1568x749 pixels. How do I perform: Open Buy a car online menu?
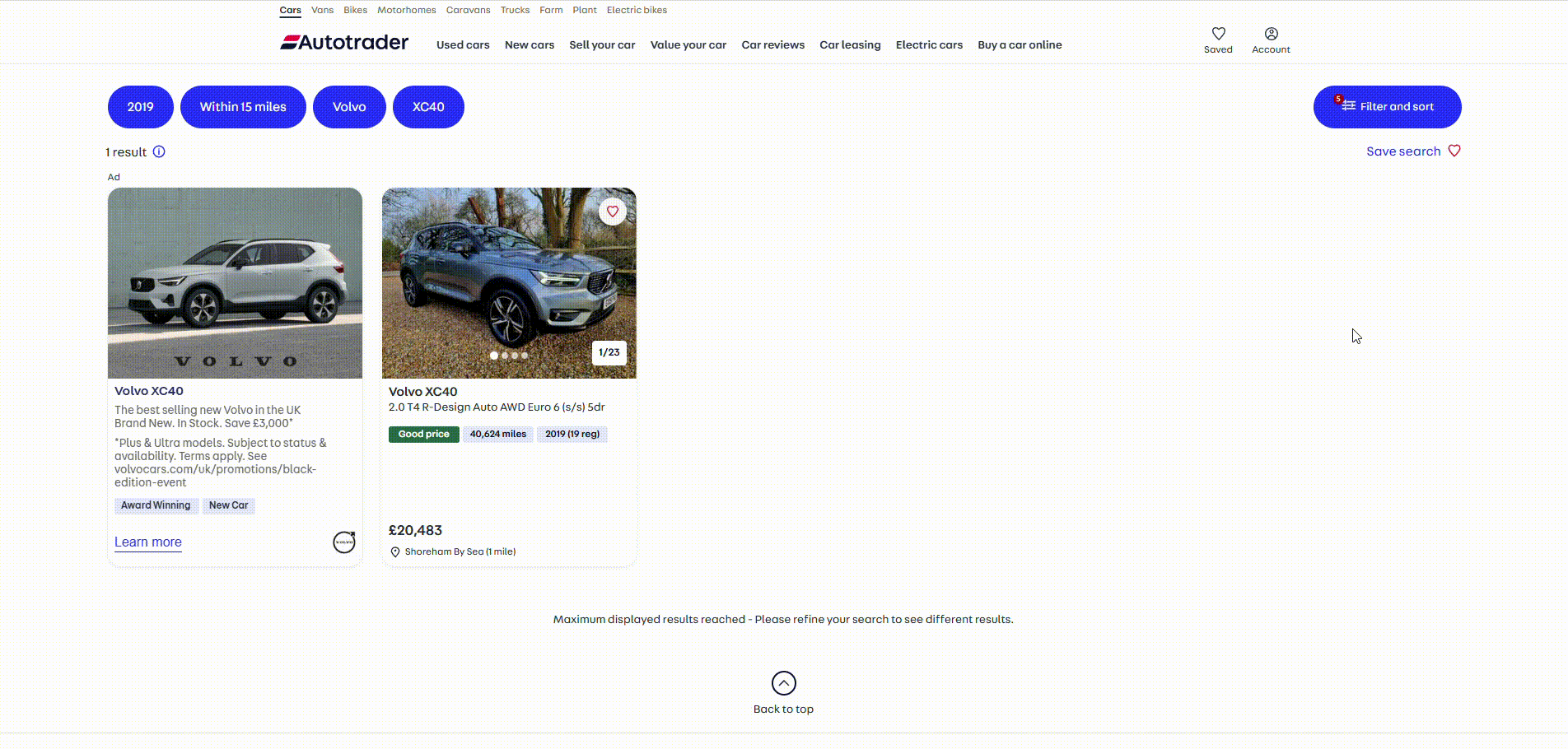coord(1020,45)
